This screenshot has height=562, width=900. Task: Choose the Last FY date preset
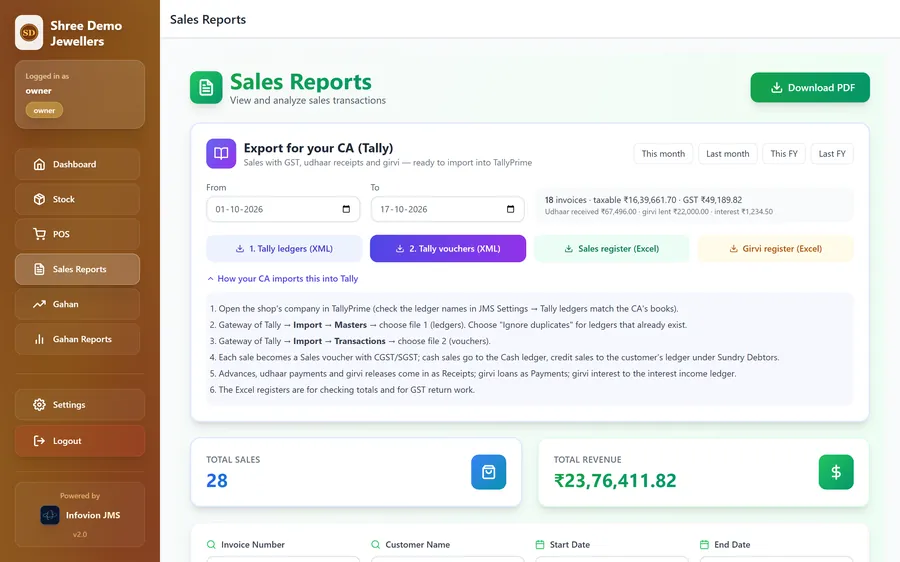click(832, 153)
